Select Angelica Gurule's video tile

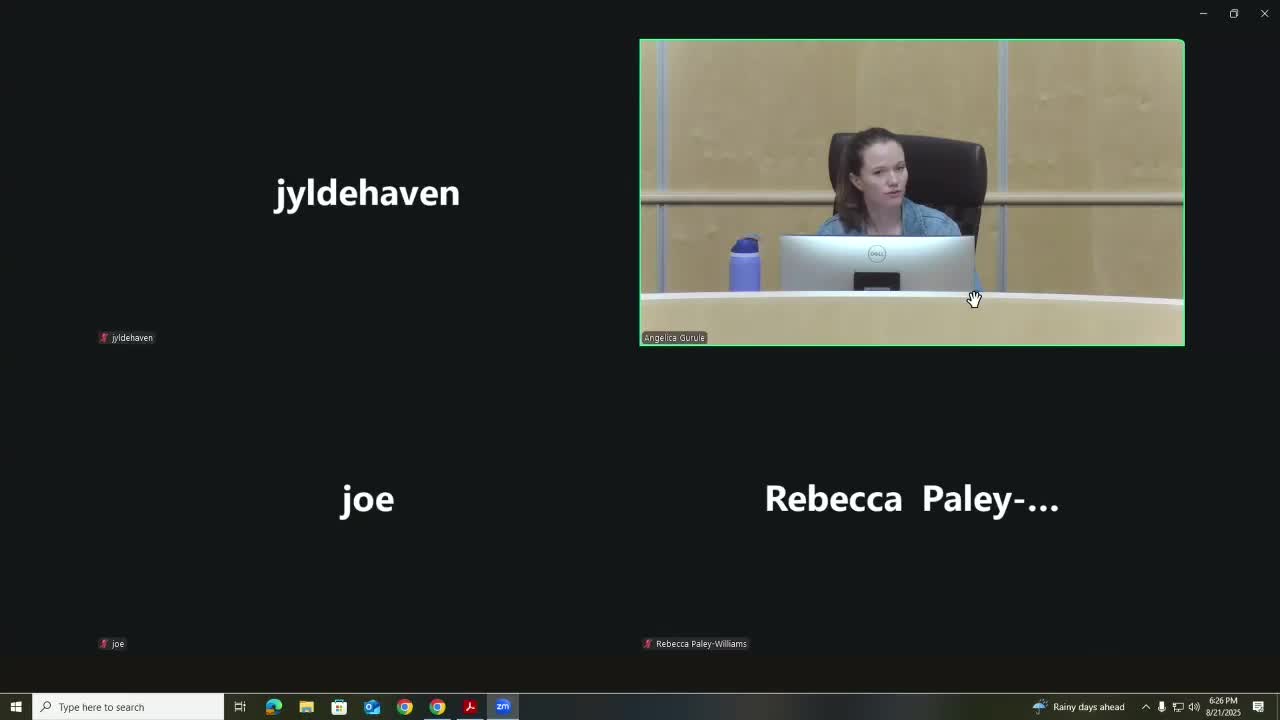912,193
